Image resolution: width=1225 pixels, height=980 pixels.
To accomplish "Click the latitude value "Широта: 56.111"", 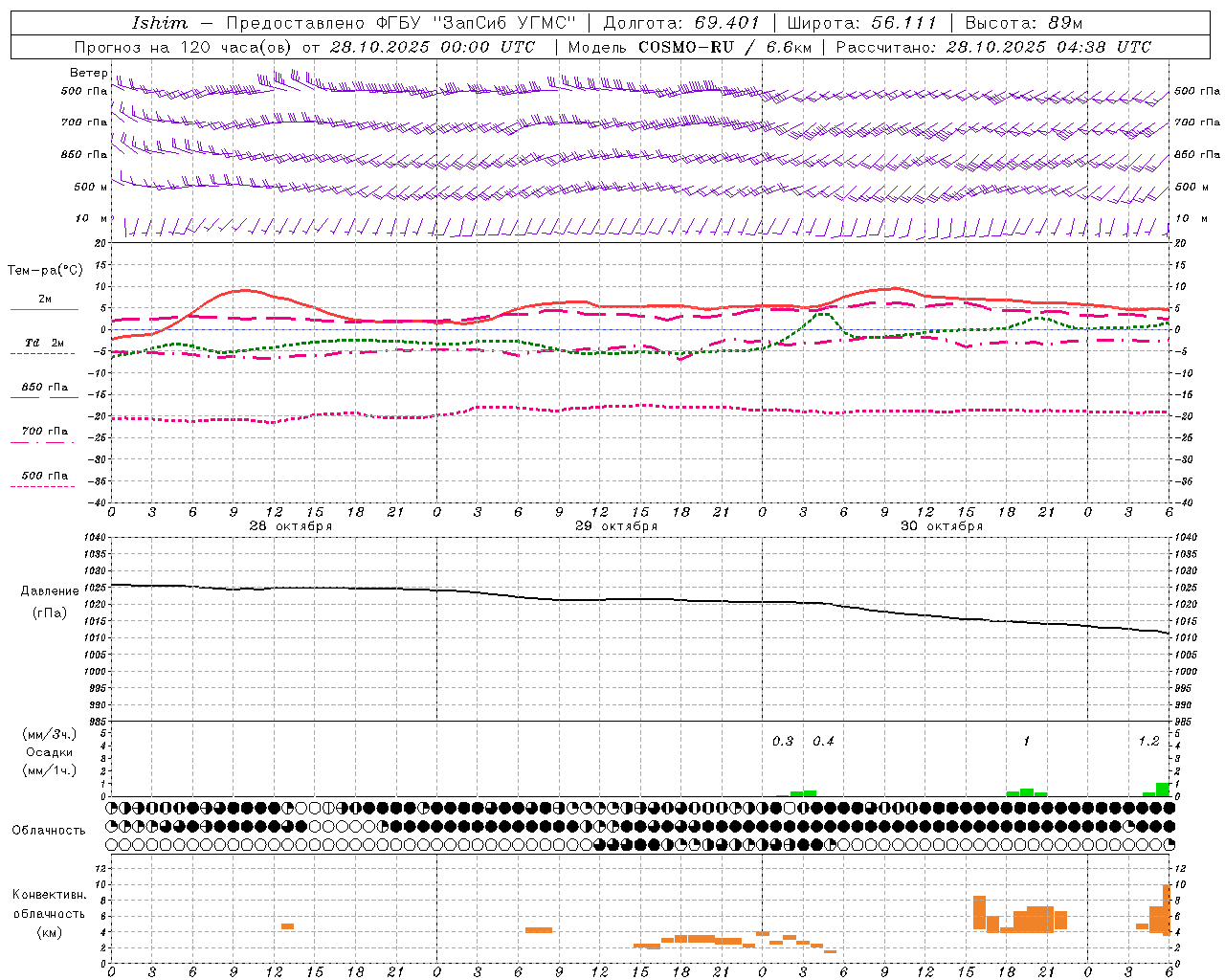I will 861,23.
